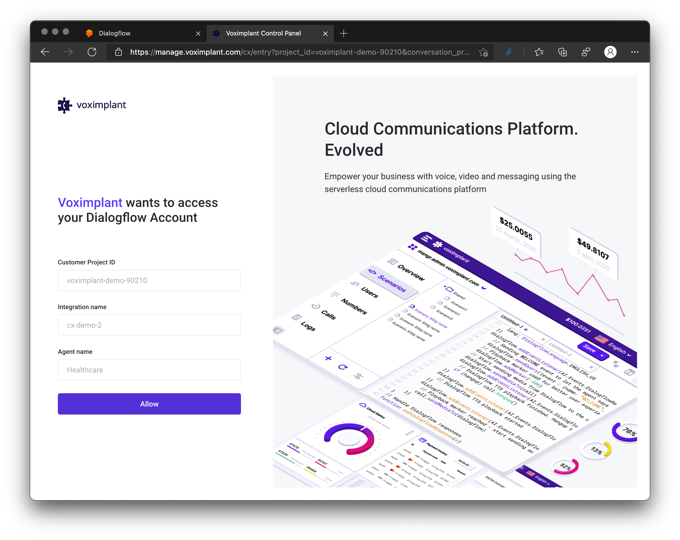Open browser settings ellipsis menu
The image size is (680, 540).
tap(635, 52)
